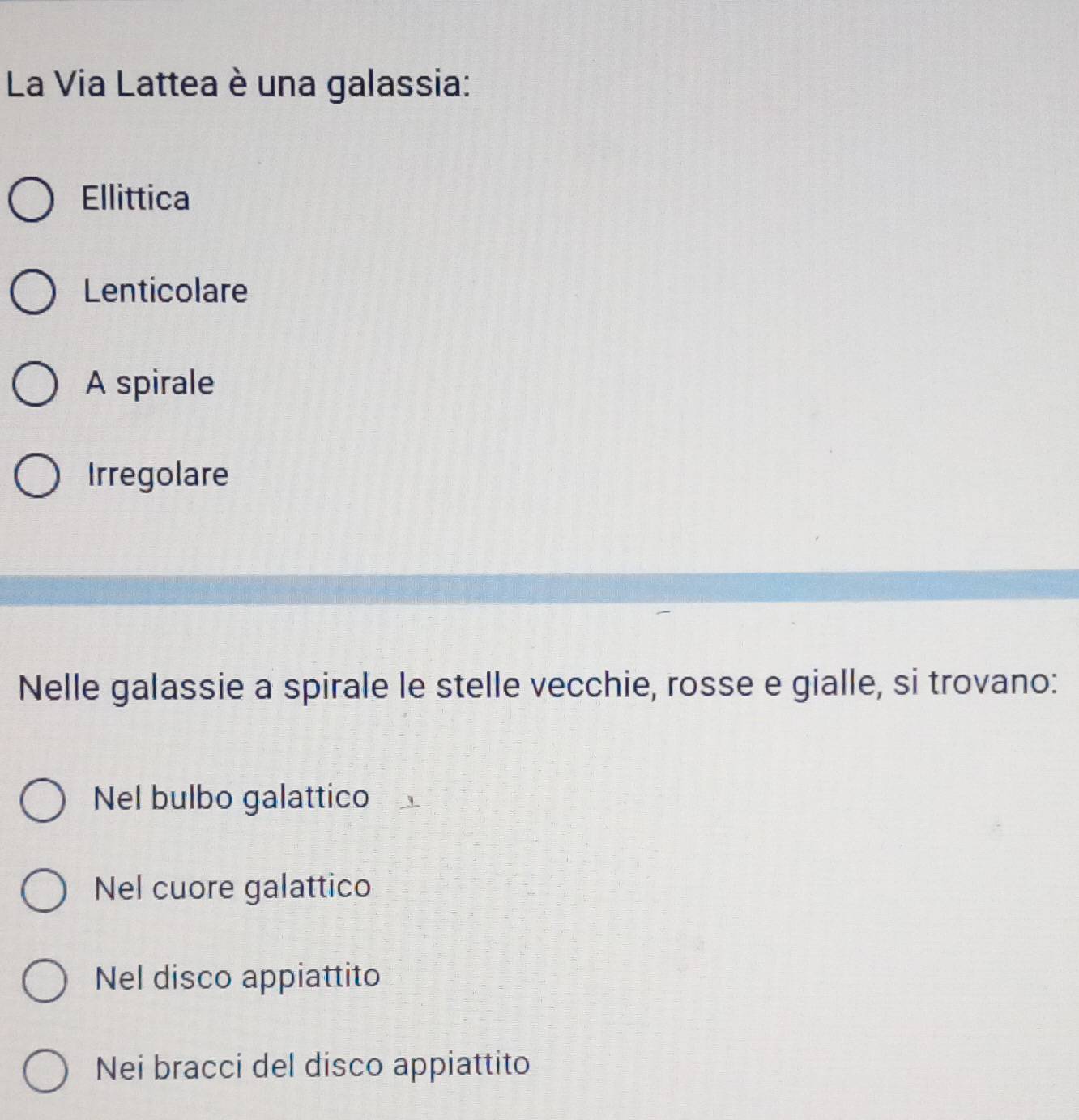Select the Lenticolare radio button circle
Viewport: 1079px width, 1120px height.
click(x=33, y=292)
